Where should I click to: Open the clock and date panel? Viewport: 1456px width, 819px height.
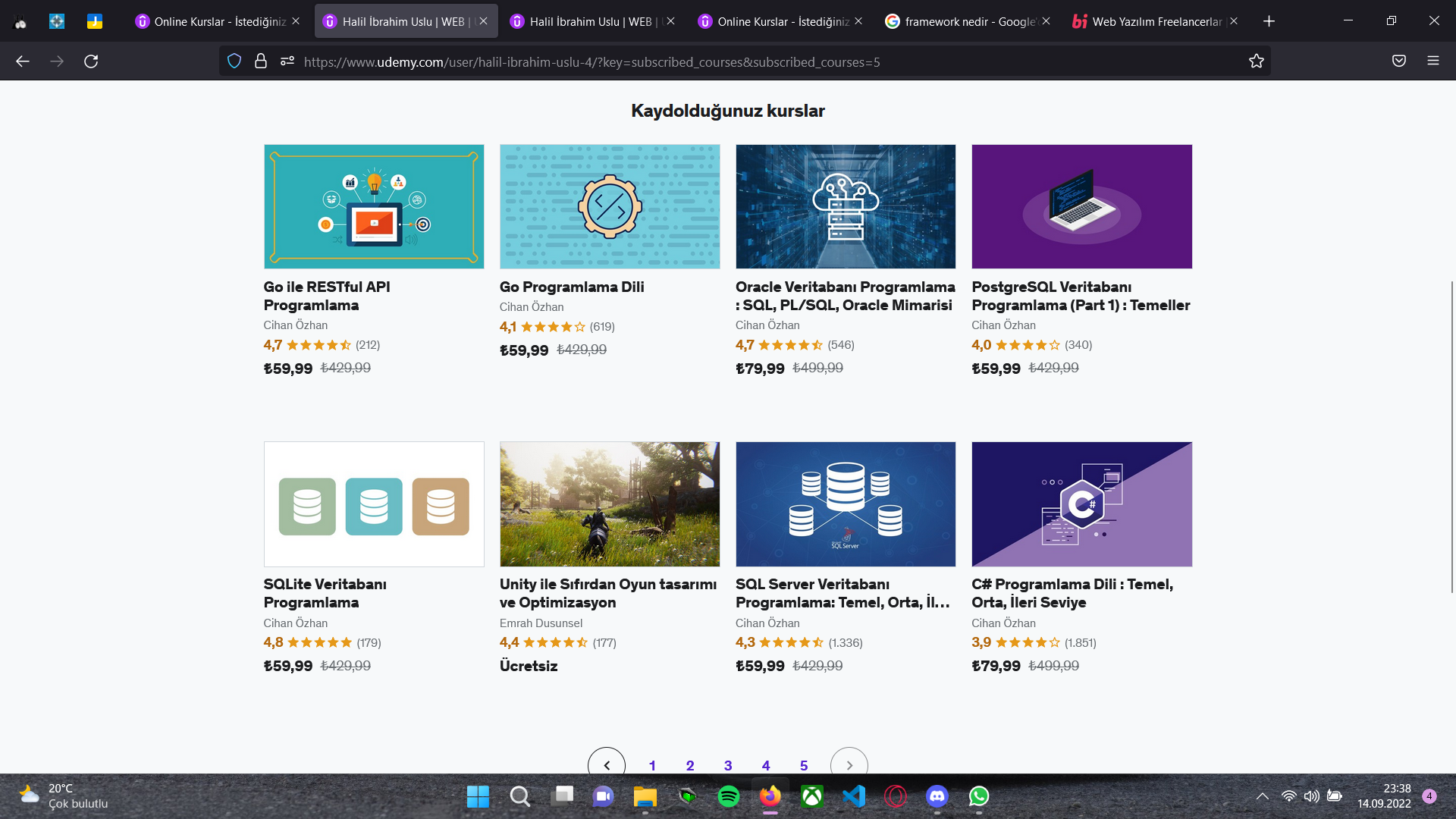[x=1384, y=796]
